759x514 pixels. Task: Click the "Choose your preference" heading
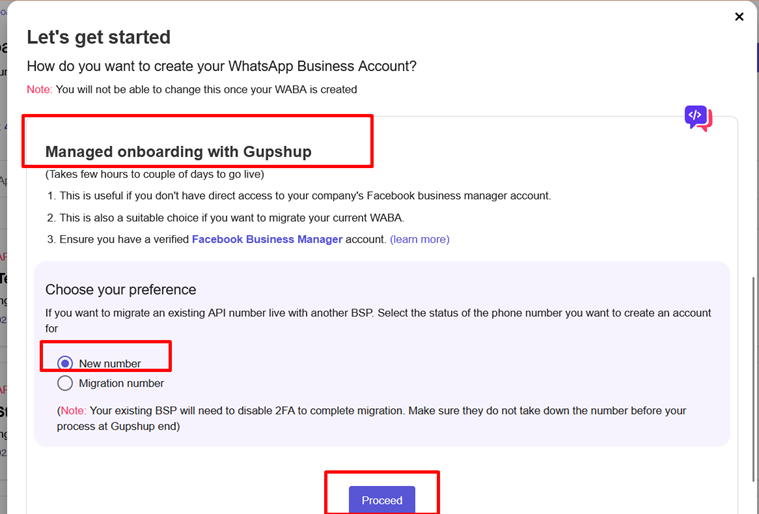[x=121, y=289]
